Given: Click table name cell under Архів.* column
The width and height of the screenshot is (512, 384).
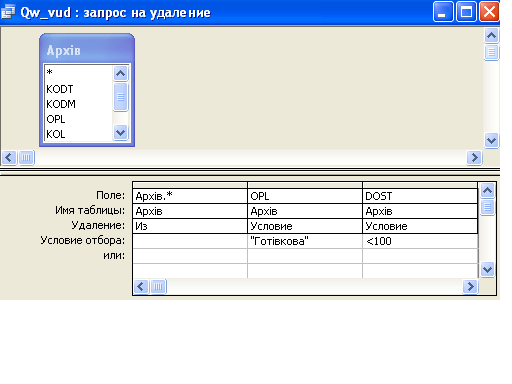Looking at the screenshot, I should click(190, 211).
